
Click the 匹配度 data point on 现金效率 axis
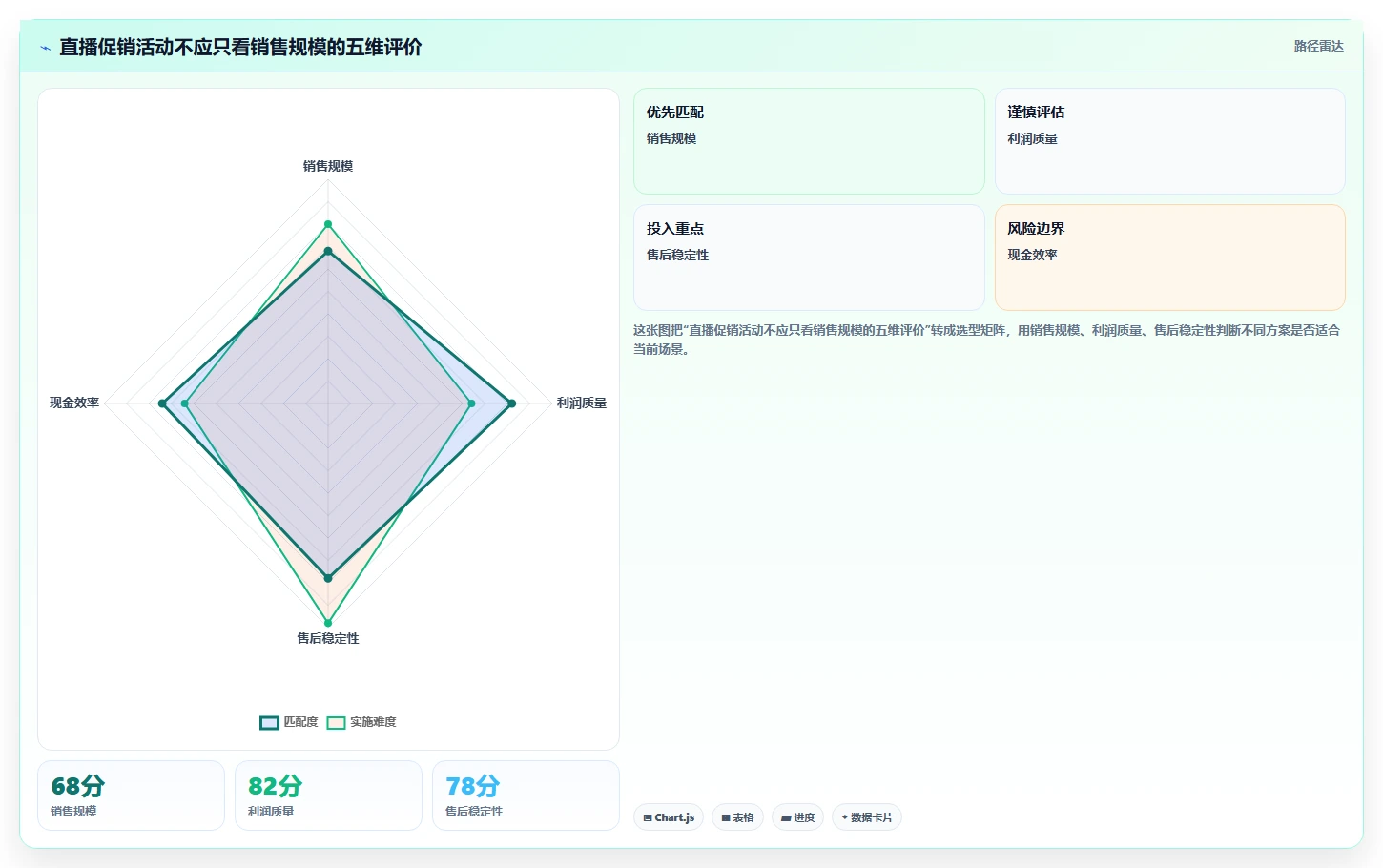(x=162, y=403)
